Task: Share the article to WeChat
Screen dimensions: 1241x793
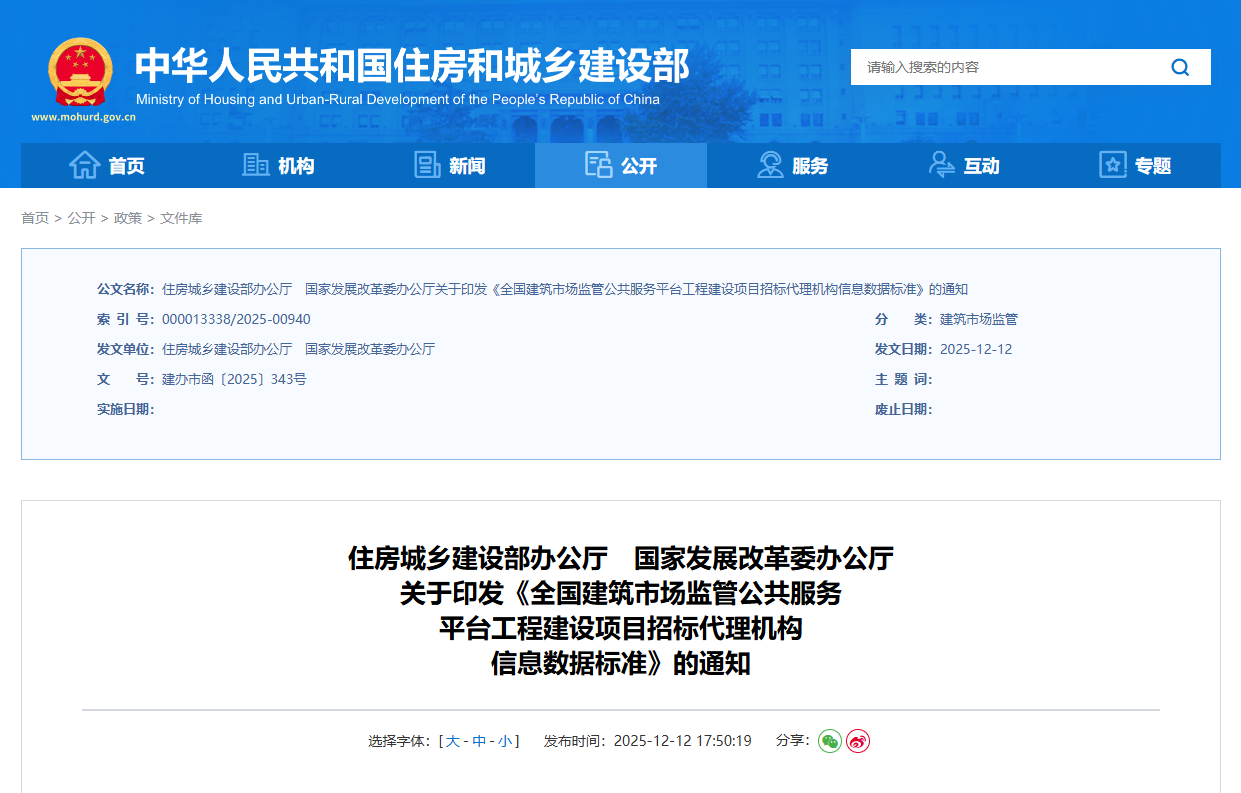Action: click(828, 741)
